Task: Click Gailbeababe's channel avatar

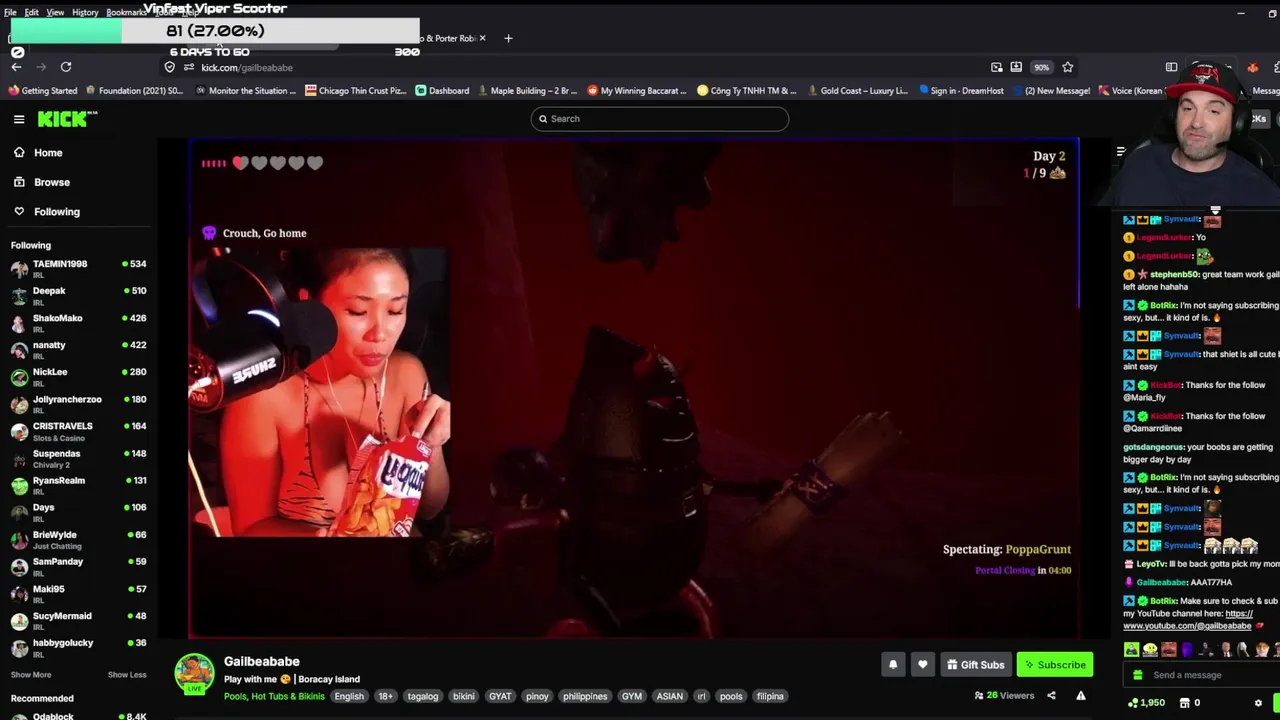Action: pos(194,674)
